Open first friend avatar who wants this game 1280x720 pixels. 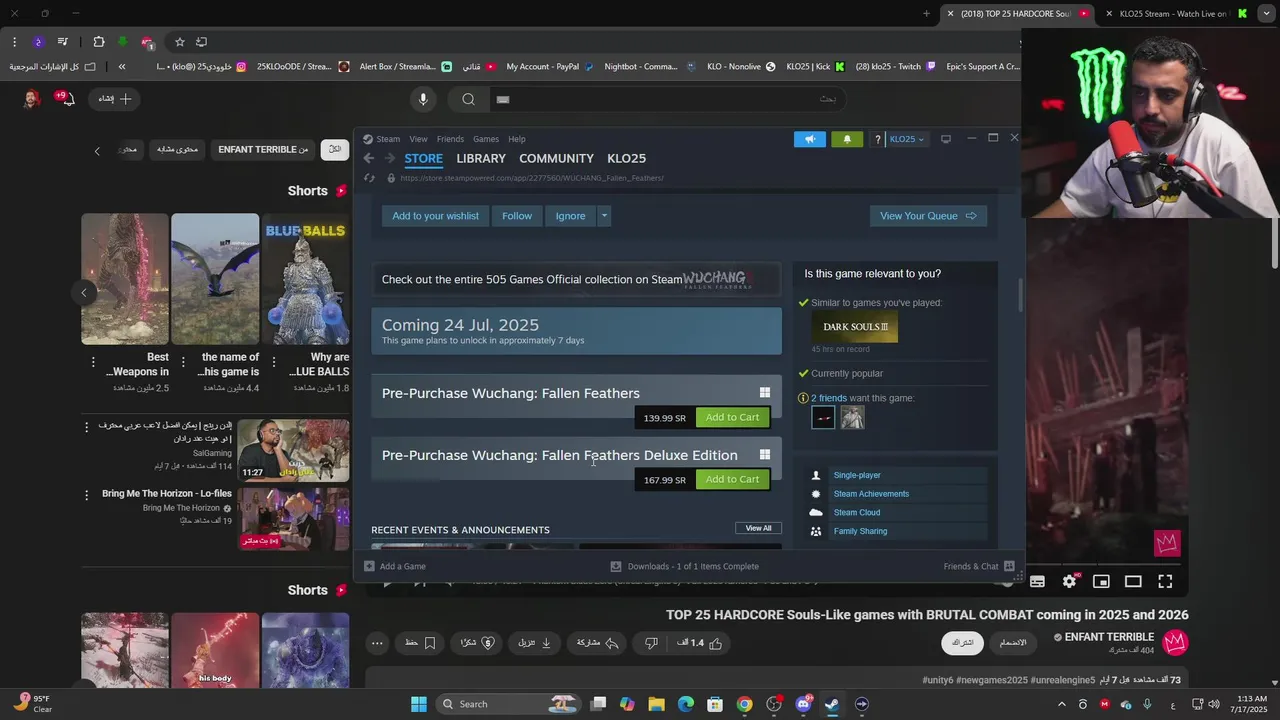click(x=823, y=418)
